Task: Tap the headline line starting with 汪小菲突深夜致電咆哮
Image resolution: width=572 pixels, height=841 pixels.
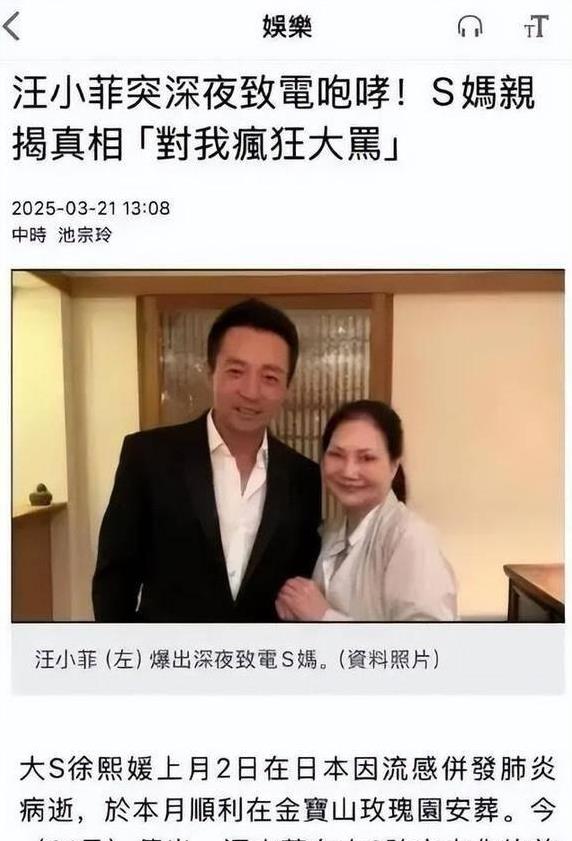Action: point(274,93)
